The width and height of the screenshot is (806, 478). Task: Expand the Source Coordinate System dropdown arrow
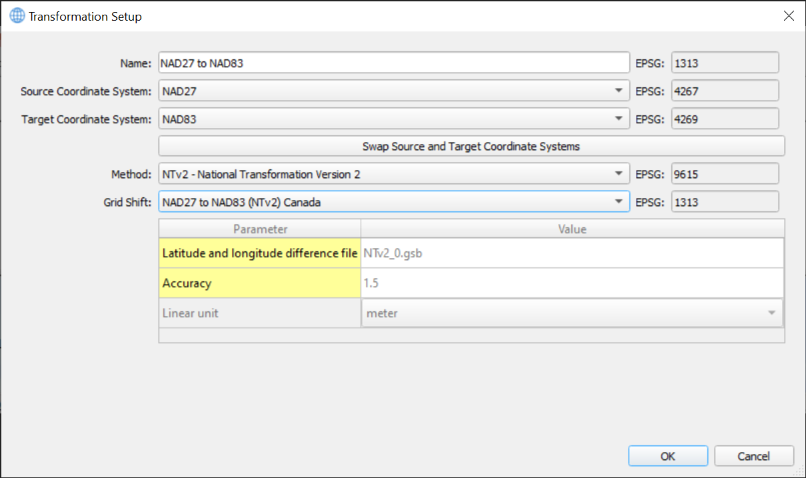pyautogui.click(x=618, y=90)
